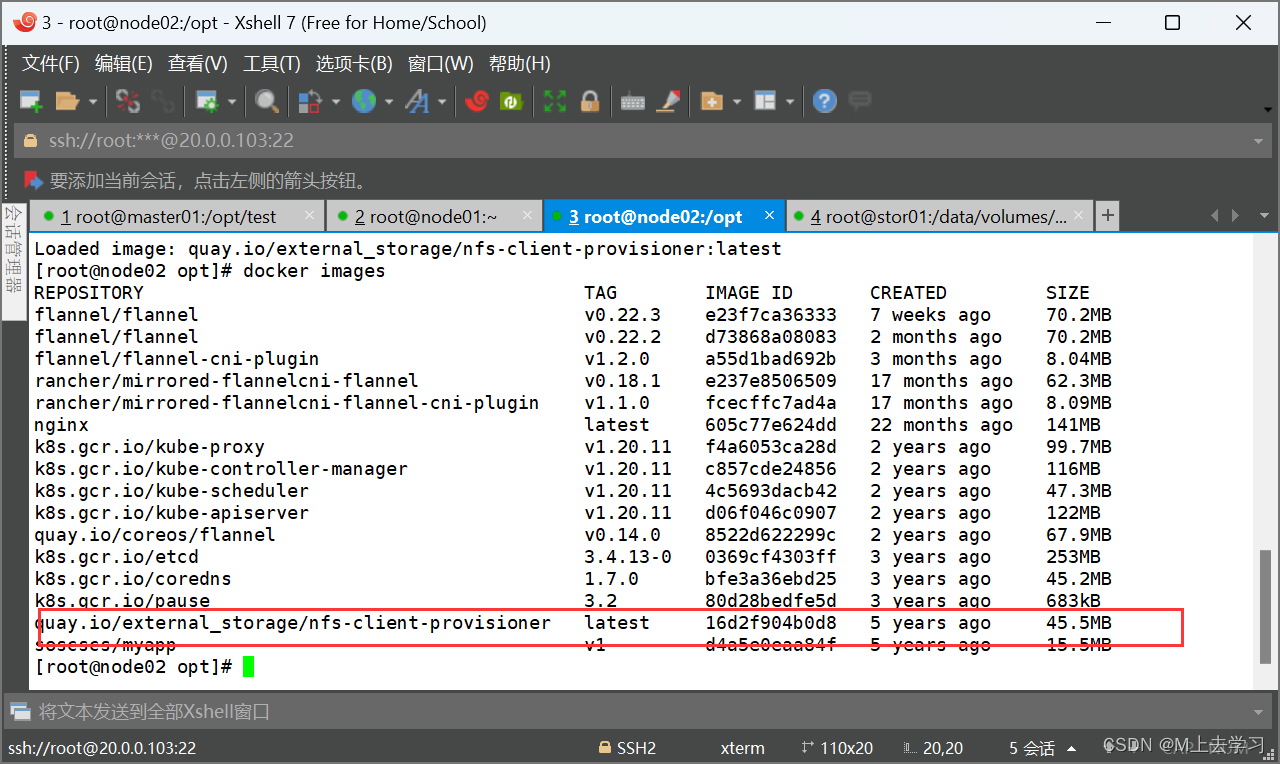
Task: Click the Open session folder icon
Action: coord(67,101)
